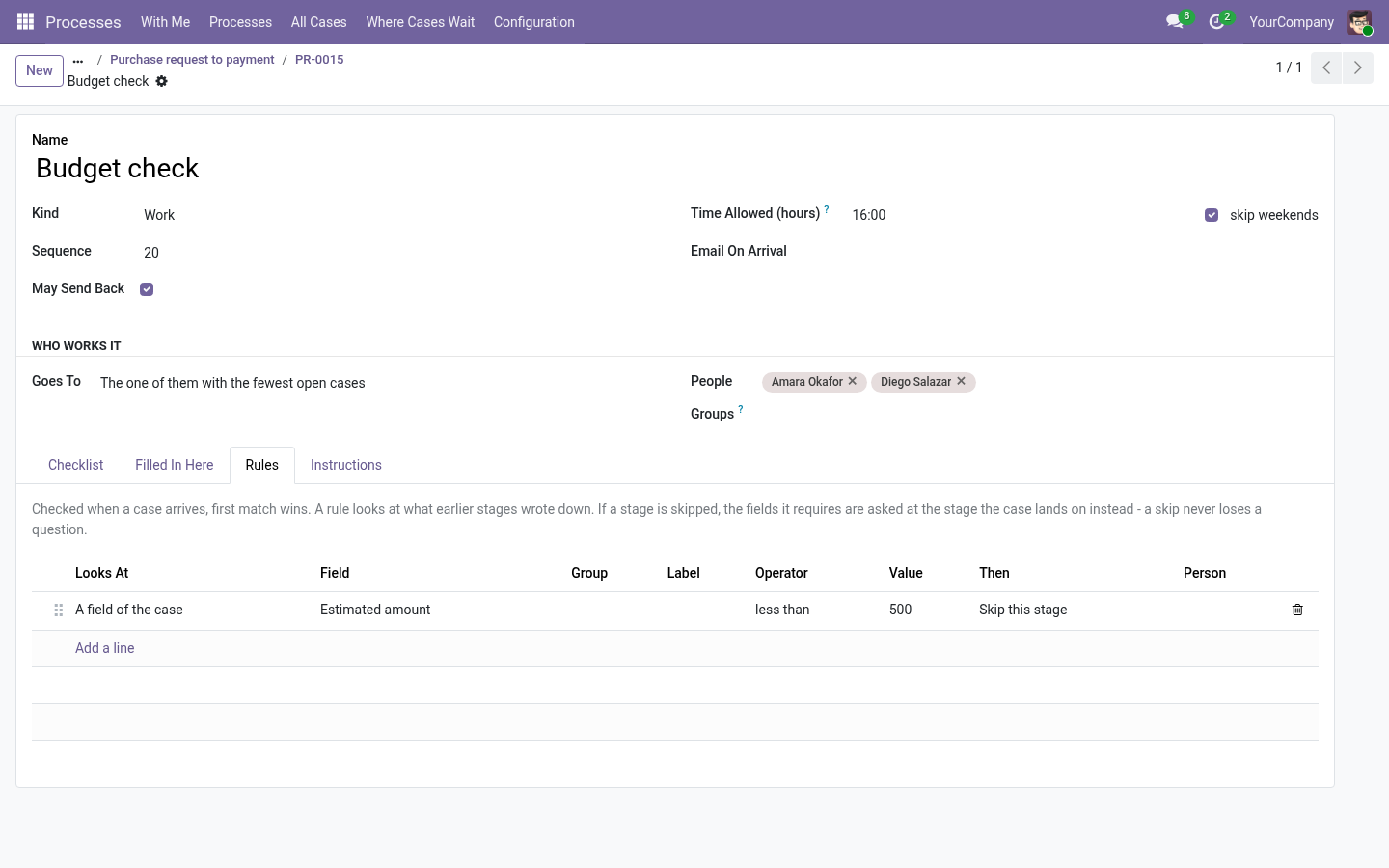Open the less than operator cell
The width and height of the screenshot is (1389, 868).
814,610
